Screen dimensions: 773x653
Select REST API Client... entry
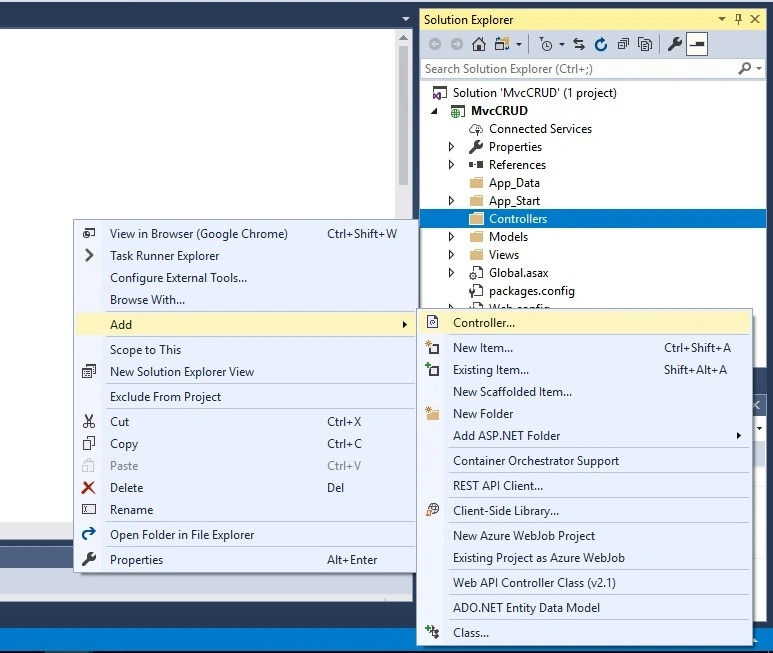pyautogui.click(x=585, y=486)
